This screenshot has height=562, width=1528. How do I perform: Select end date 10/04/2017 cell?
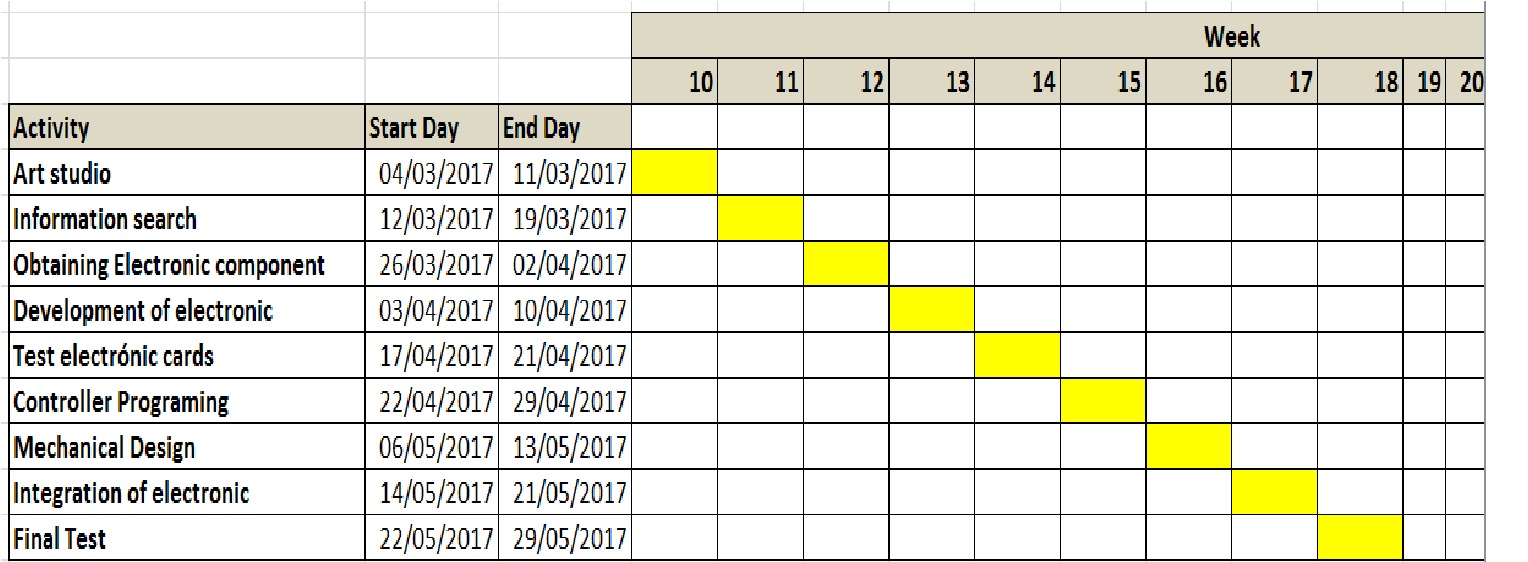(564, 310)
